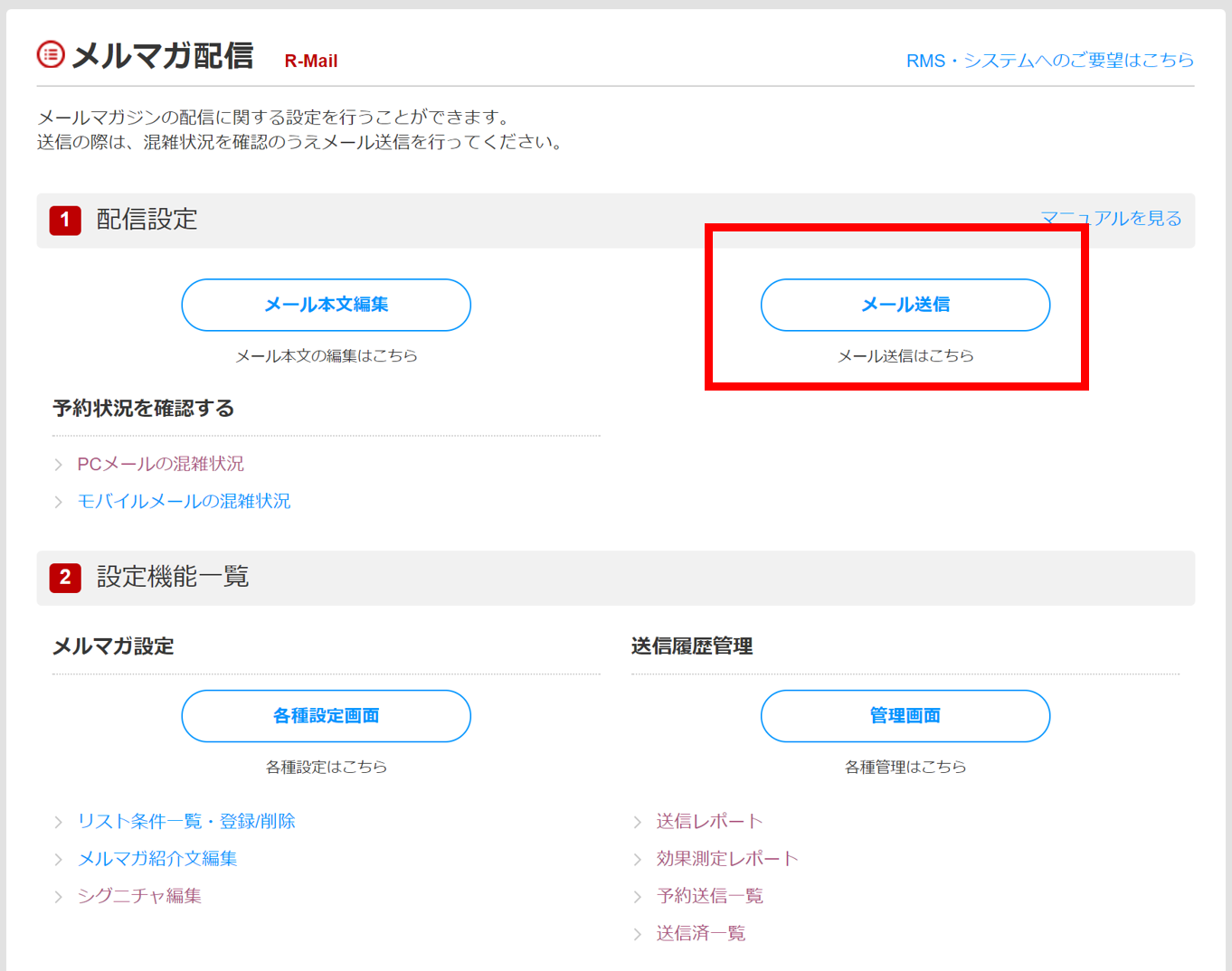Check モバイルメールの混雑状況 link
This screenshot has height=971, width=1232.
click(x=184, y=501)
